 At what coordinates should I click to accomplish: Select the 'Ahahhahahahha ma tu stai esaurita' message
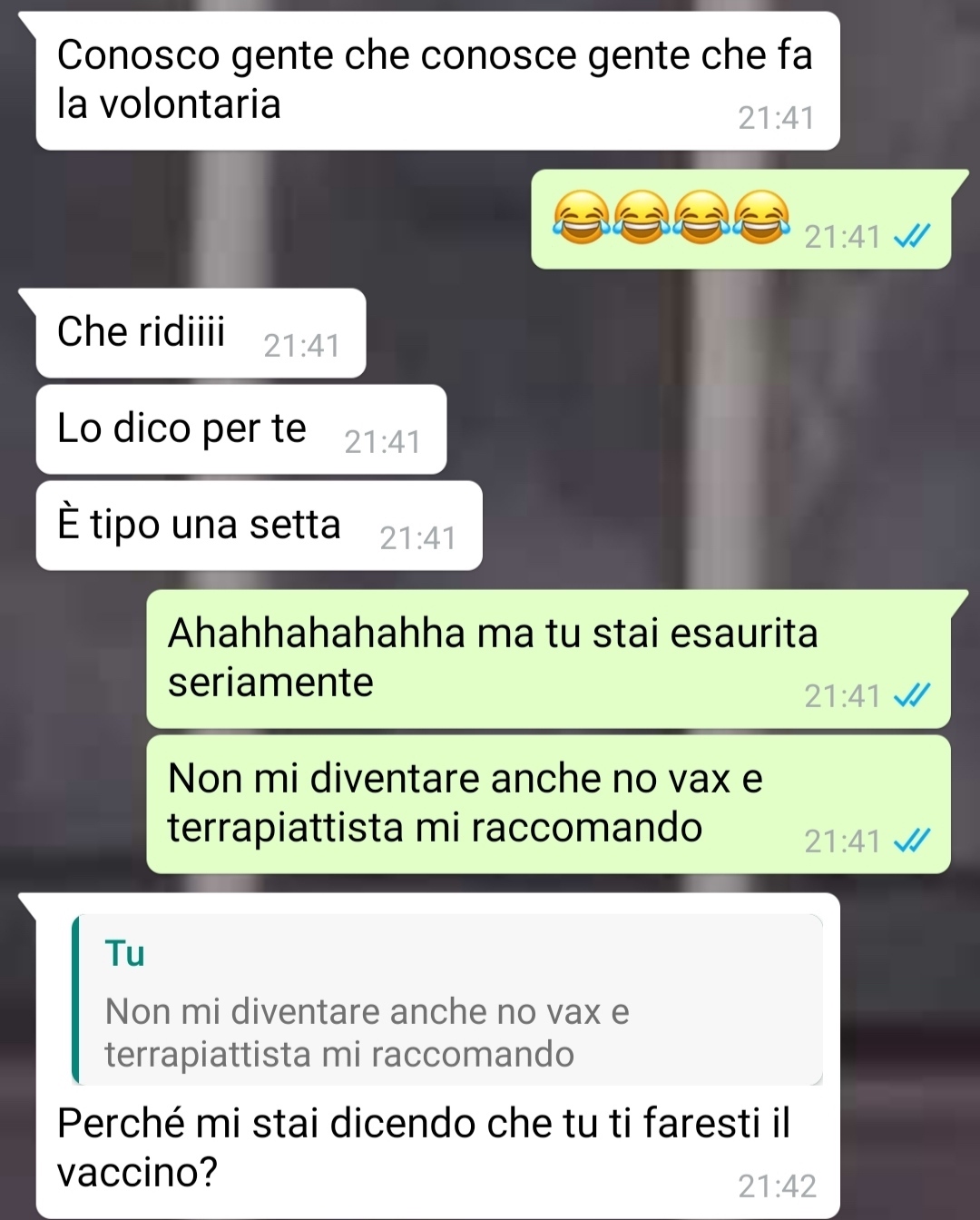click(x=548, y=659)
